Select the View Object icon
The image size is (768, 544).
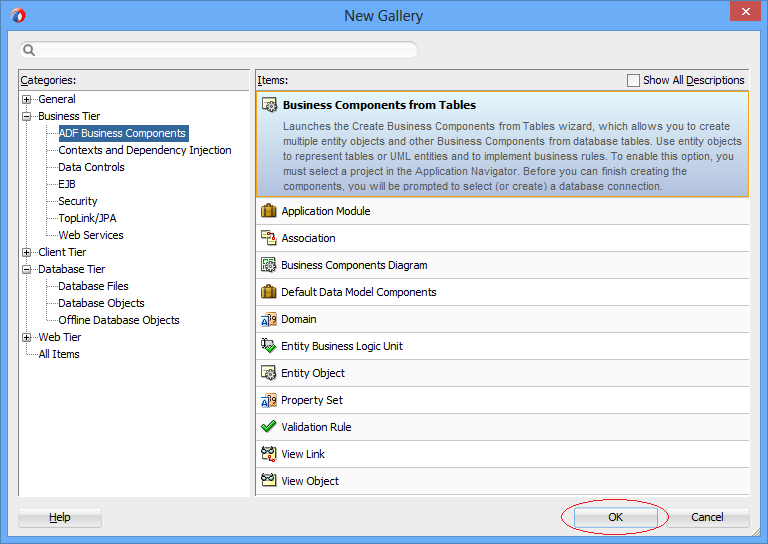[x=268, y=480]
